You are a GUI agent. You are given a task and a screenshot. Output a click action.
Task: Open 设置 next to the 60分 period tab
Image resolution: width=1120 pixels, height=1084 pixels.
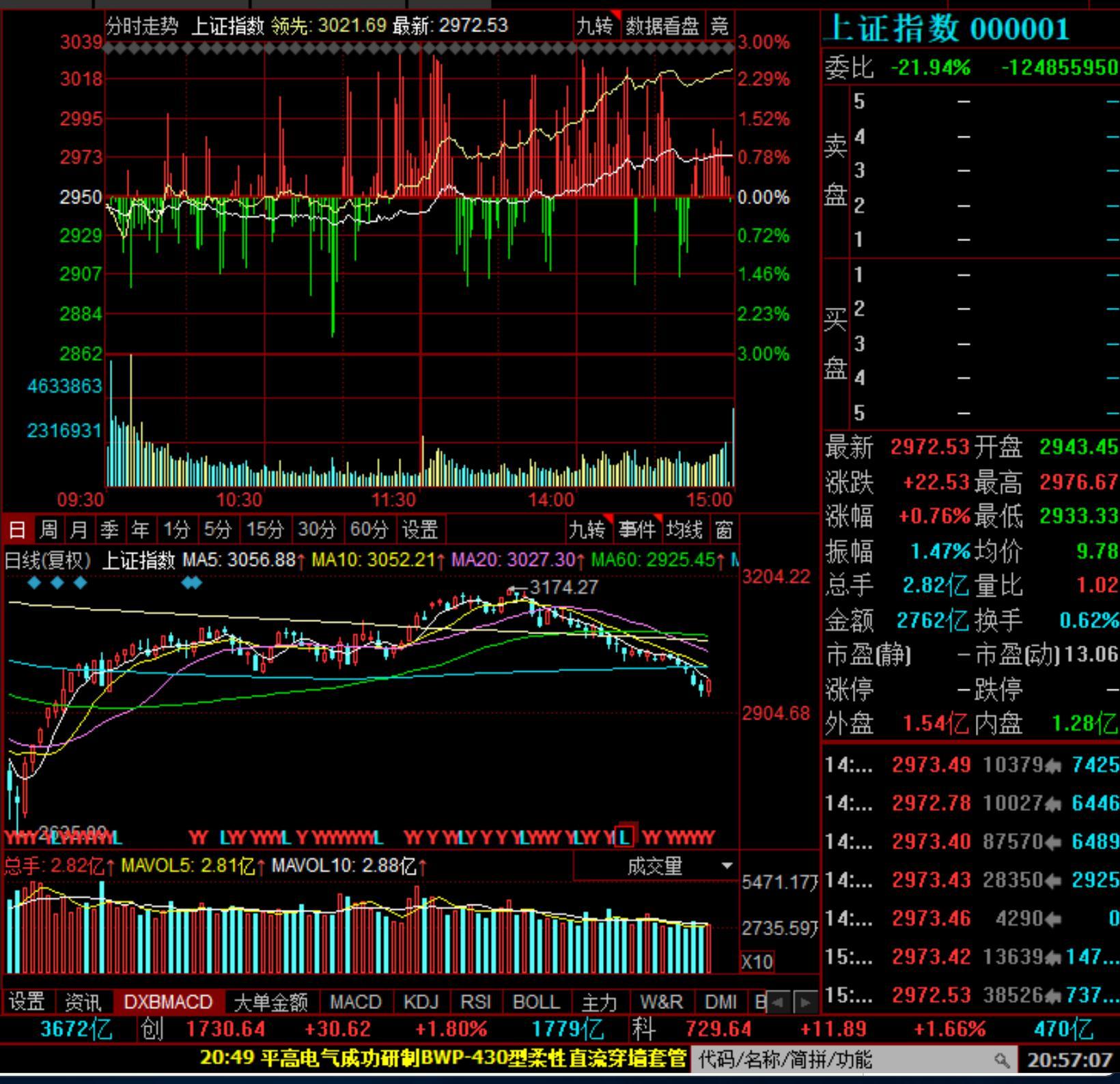click(x=419, y=529)
